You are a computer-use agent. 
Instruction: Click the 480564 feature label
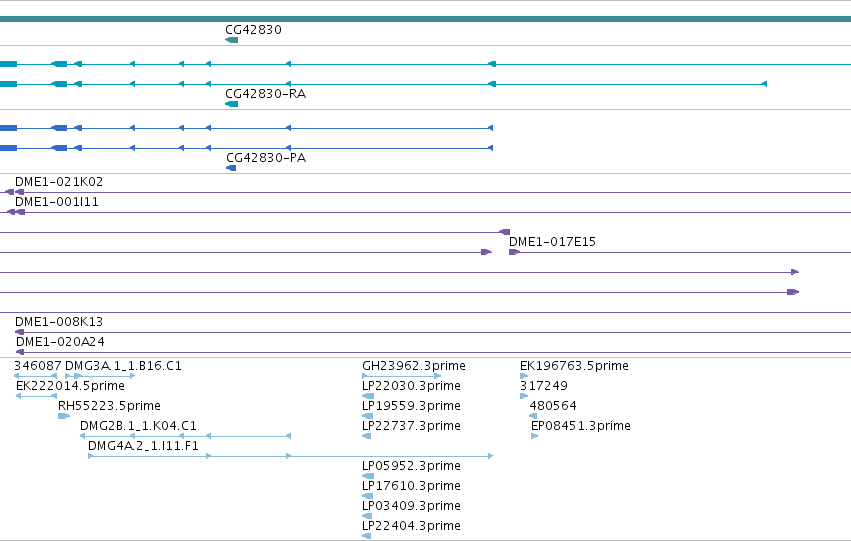[553, 406]
